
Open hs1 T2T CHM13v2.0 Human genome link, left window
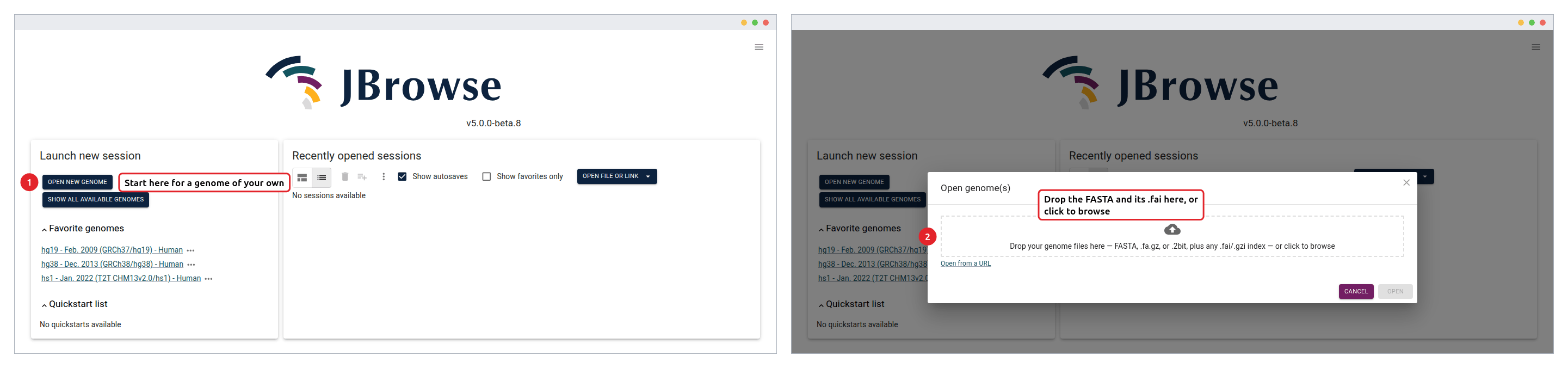tap(121, 278)
